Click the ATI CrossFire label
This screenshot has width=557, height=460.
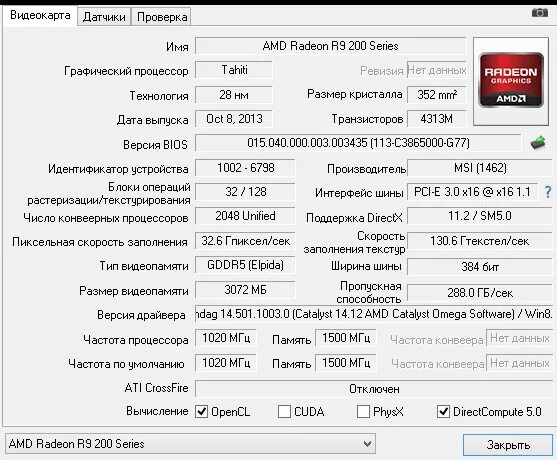[x=156, y=388]
